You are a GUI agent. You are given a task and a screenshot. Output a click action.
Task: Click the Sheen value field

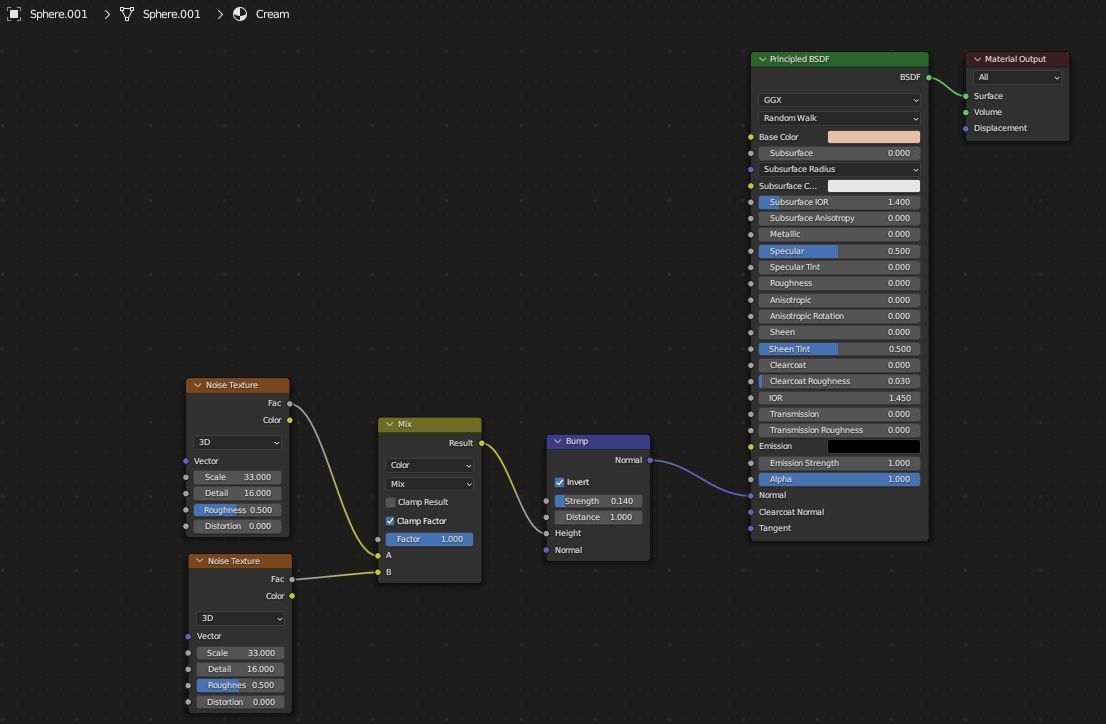[x=839, y=332]
